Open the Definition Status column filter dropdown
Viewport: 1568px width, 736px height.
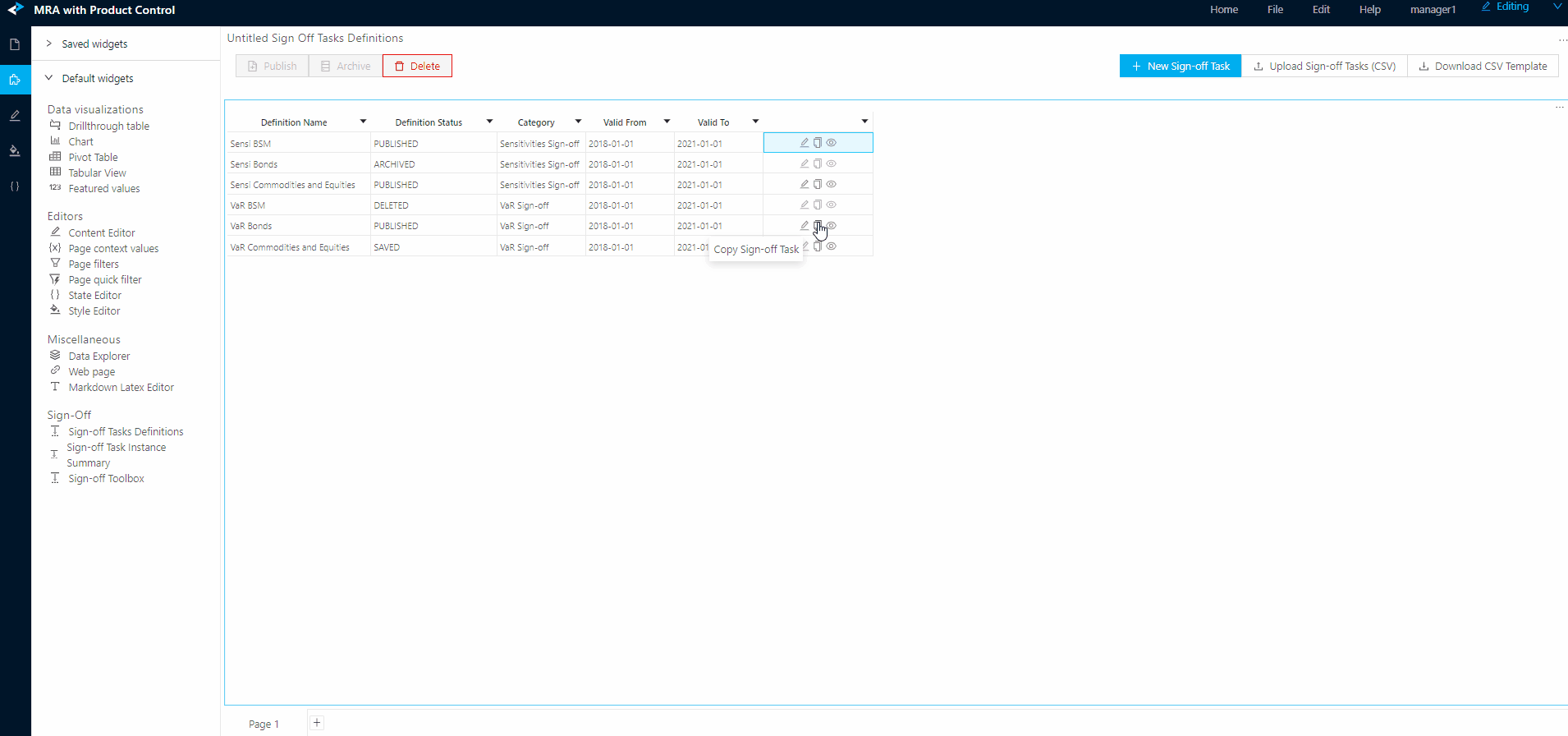coord(489,122)
